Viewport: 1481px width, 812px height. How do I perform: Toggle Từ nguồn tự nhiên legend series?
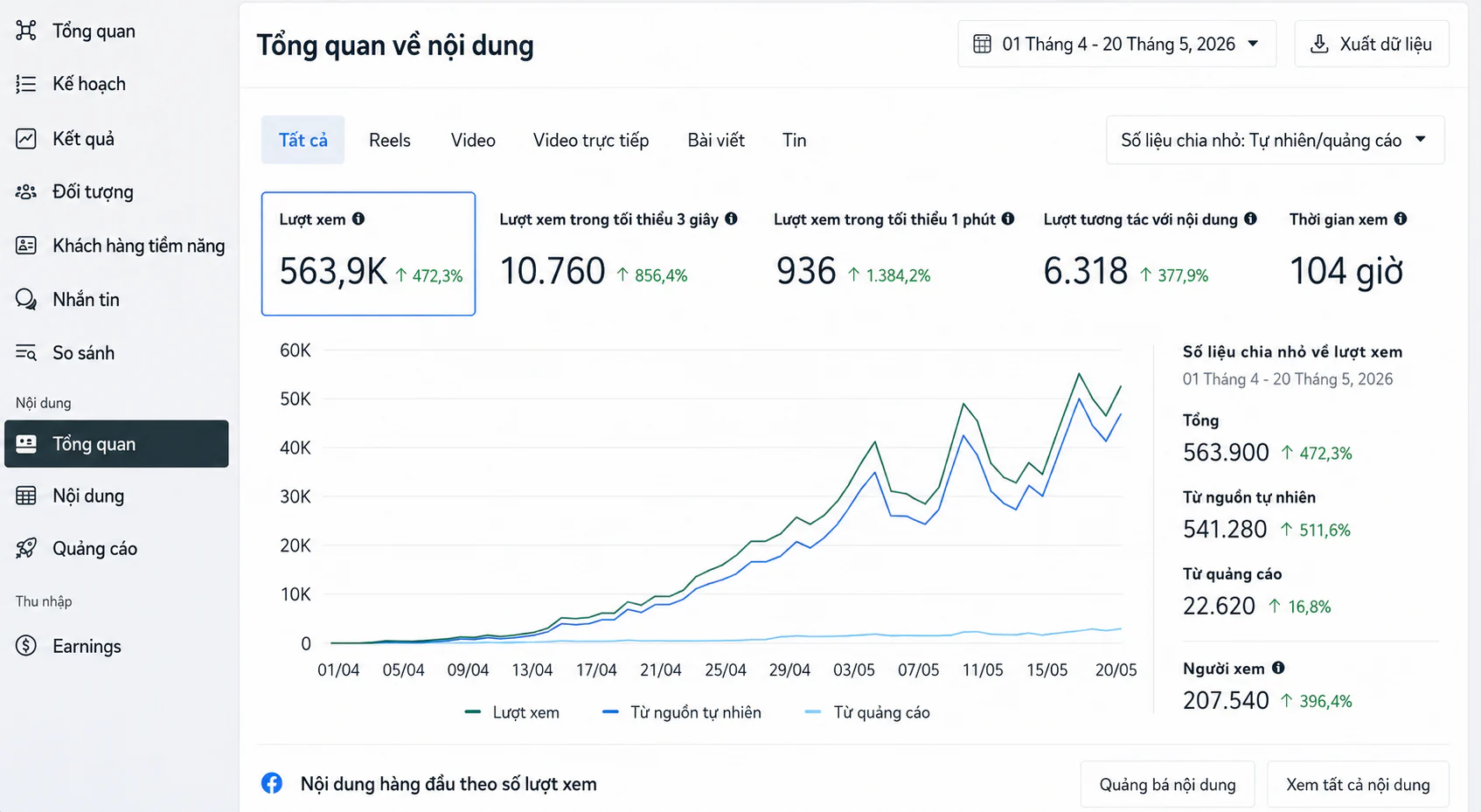tap(682, 712)
